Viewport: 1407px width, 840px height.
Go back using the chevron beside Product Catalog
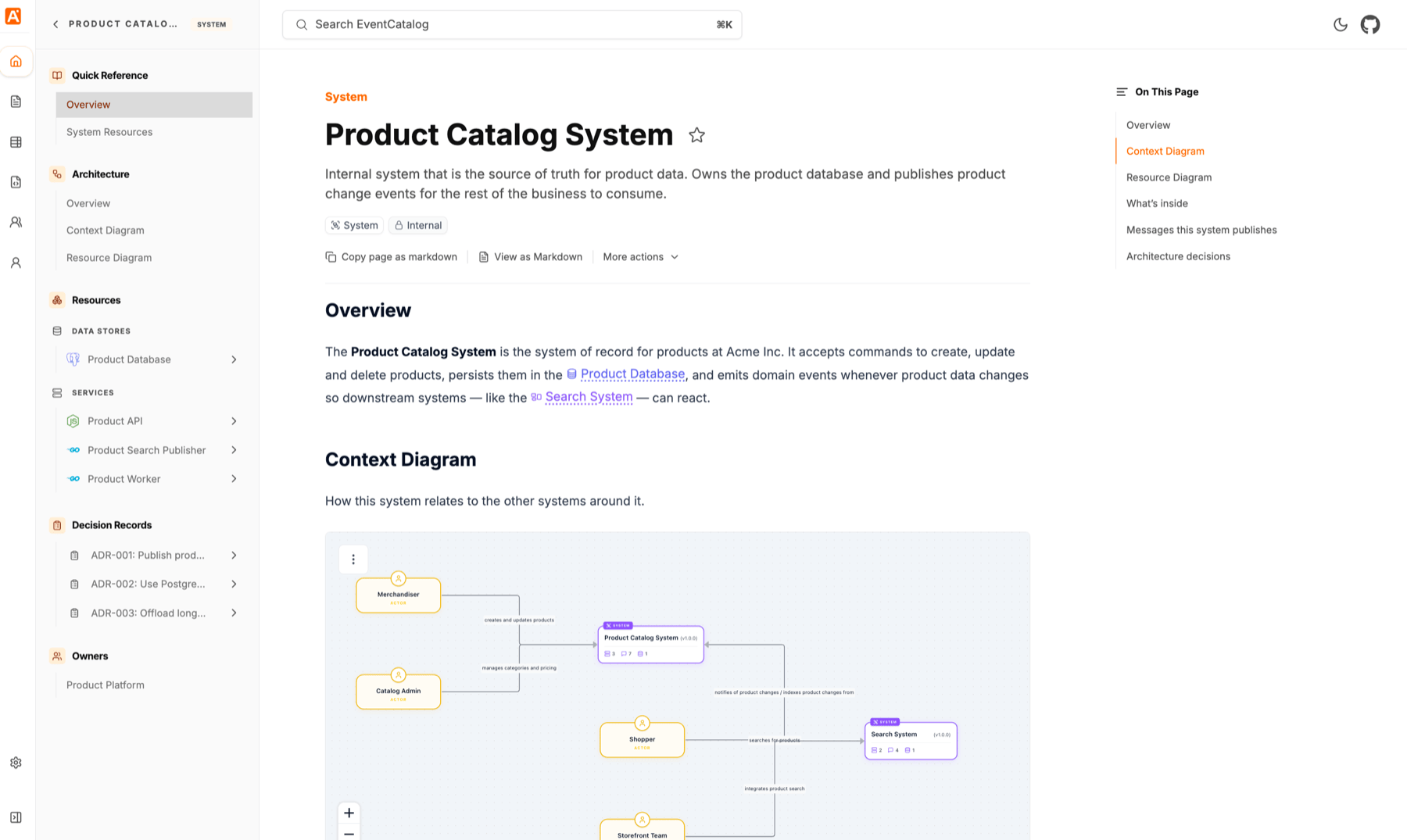coord(55,24)
